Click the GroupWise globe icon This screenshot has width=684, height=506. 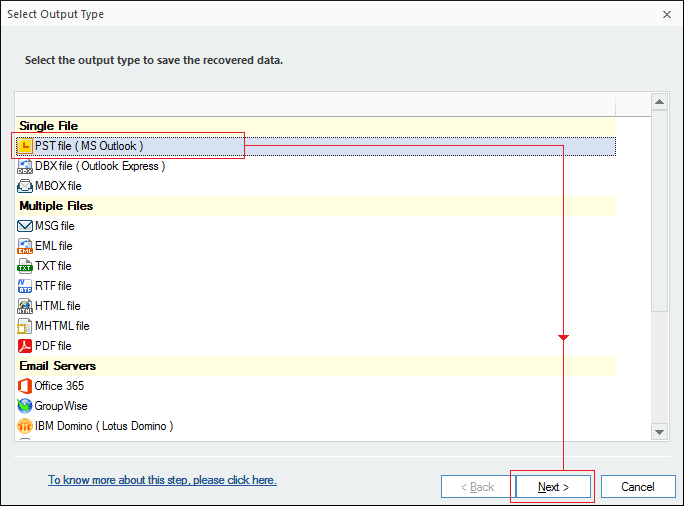coord(25,406)
